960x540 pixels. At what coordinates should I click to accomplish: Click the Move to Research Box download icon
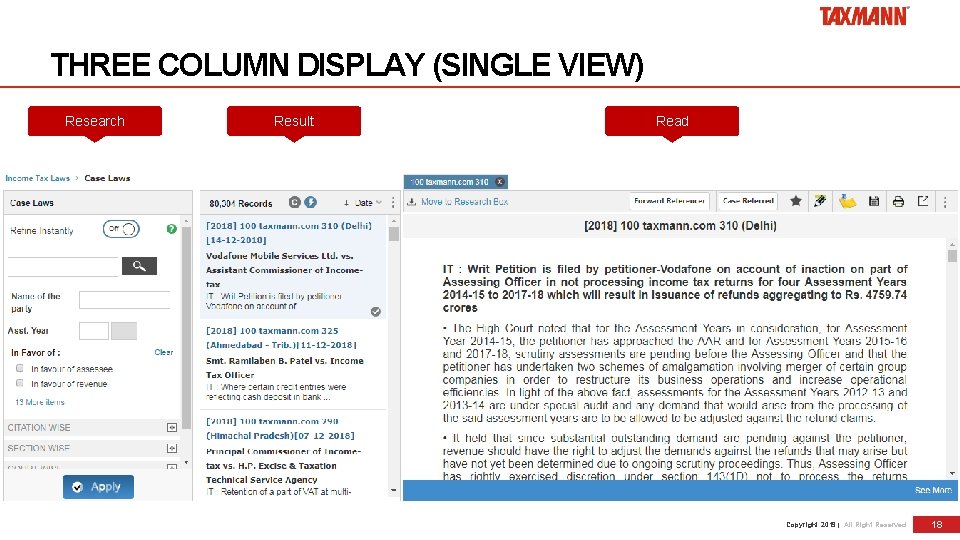(412, 201)
